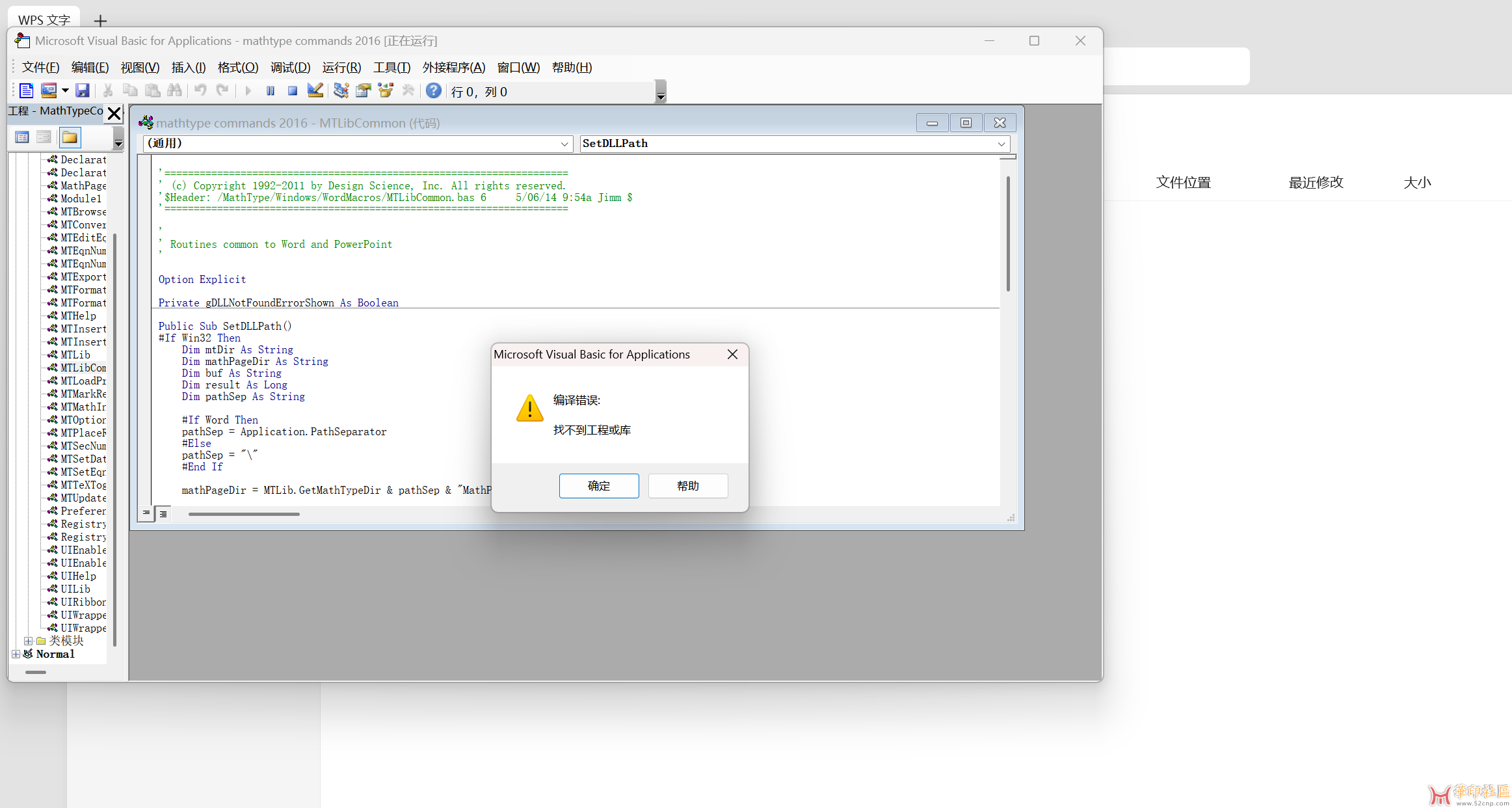The height and width of the screenshot is (808, 1512).
Task: Click the code window vertical scrollbar thumb
Action: [x=1008, y=234]
